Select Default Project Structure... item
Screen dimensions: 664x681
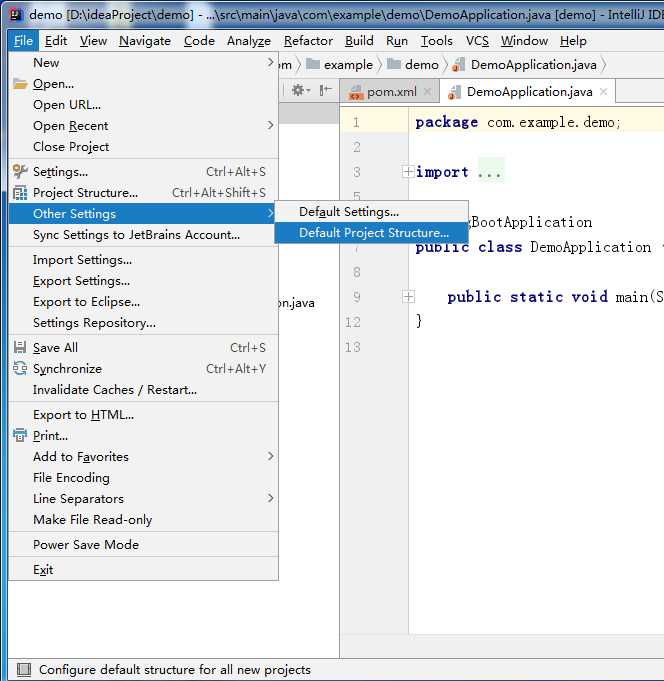(x=372, y=233)
